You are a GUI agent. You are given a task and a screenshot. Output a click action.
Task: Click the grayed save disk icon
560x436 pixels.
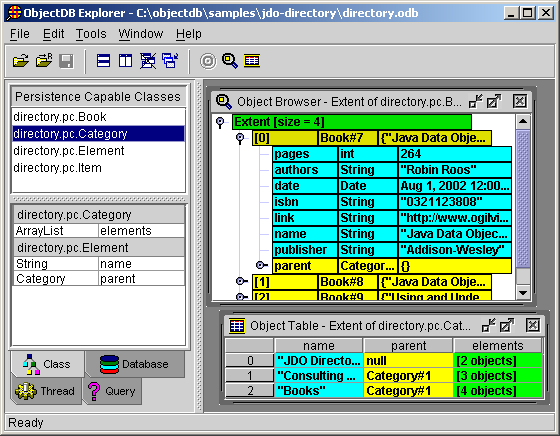pos(66,61)
